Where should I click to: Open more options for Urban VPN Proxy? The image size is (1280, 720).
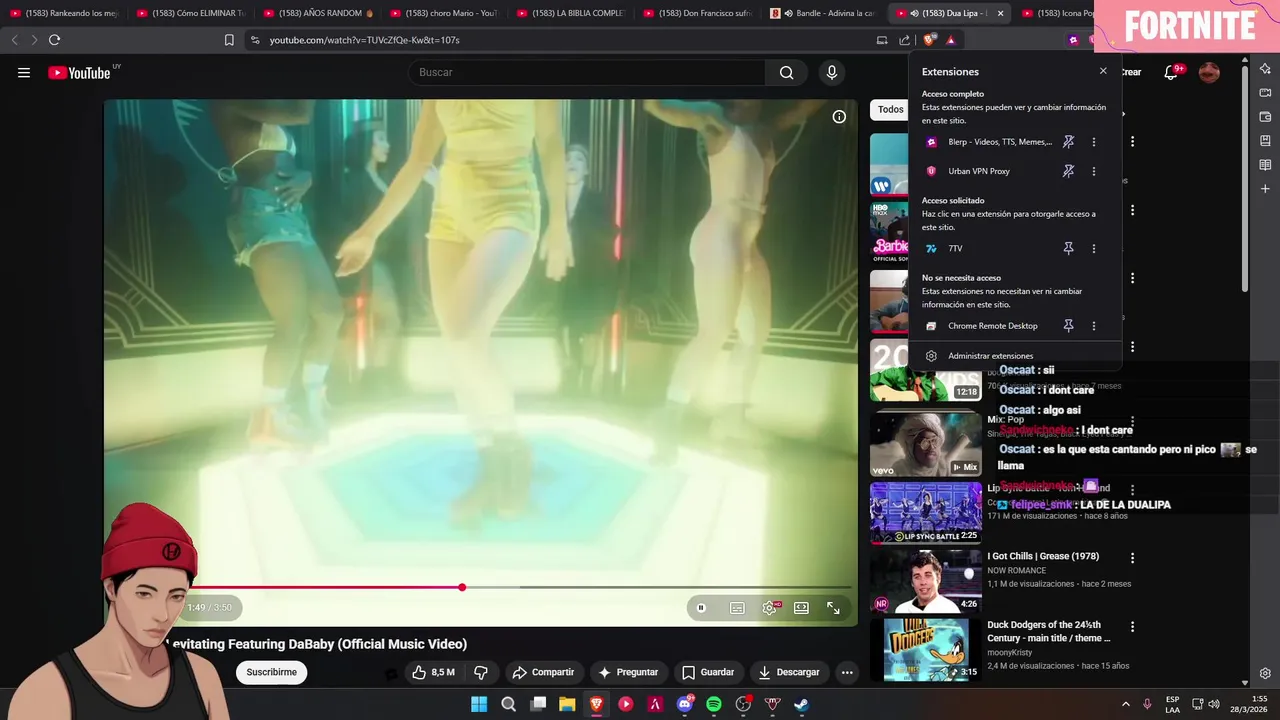pos(1093,171)
